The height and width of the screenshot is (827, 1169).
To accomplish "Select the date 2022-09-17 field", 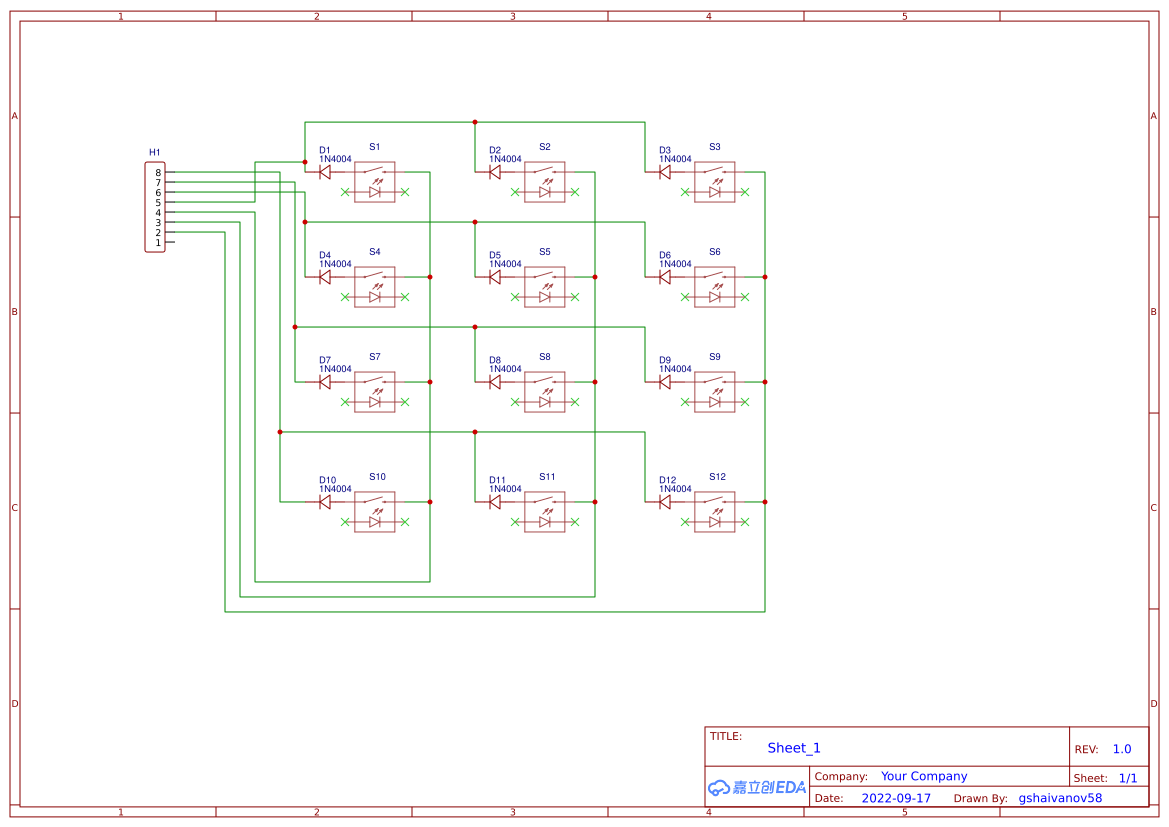I will click(896, 798).
